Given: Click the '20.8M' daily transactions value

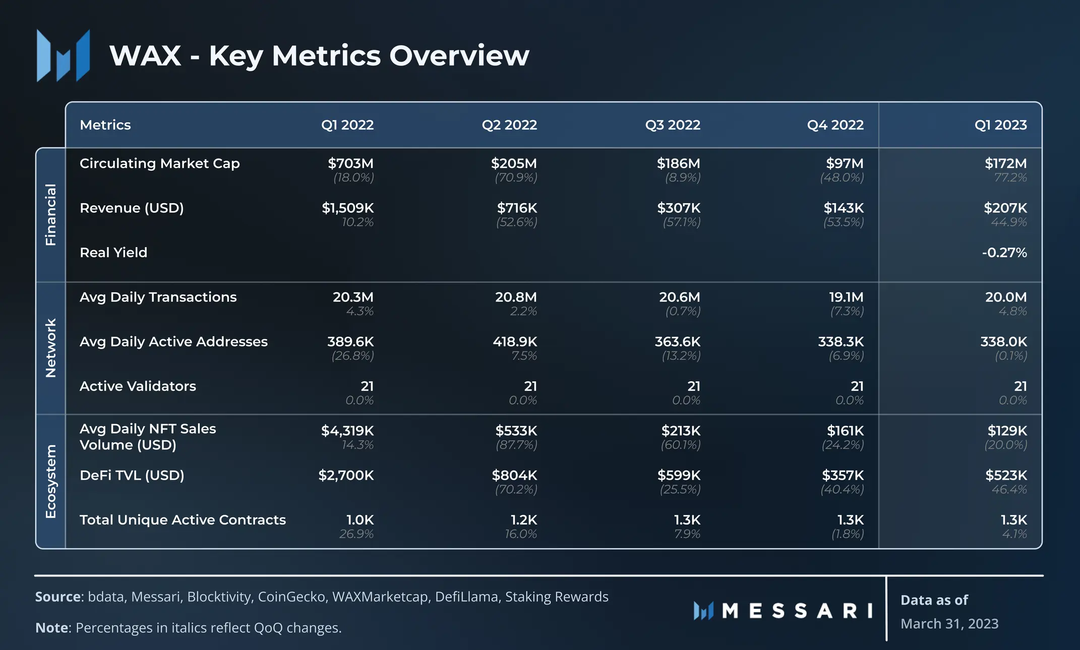Looking at the screenshot, I should coord(516,297).
